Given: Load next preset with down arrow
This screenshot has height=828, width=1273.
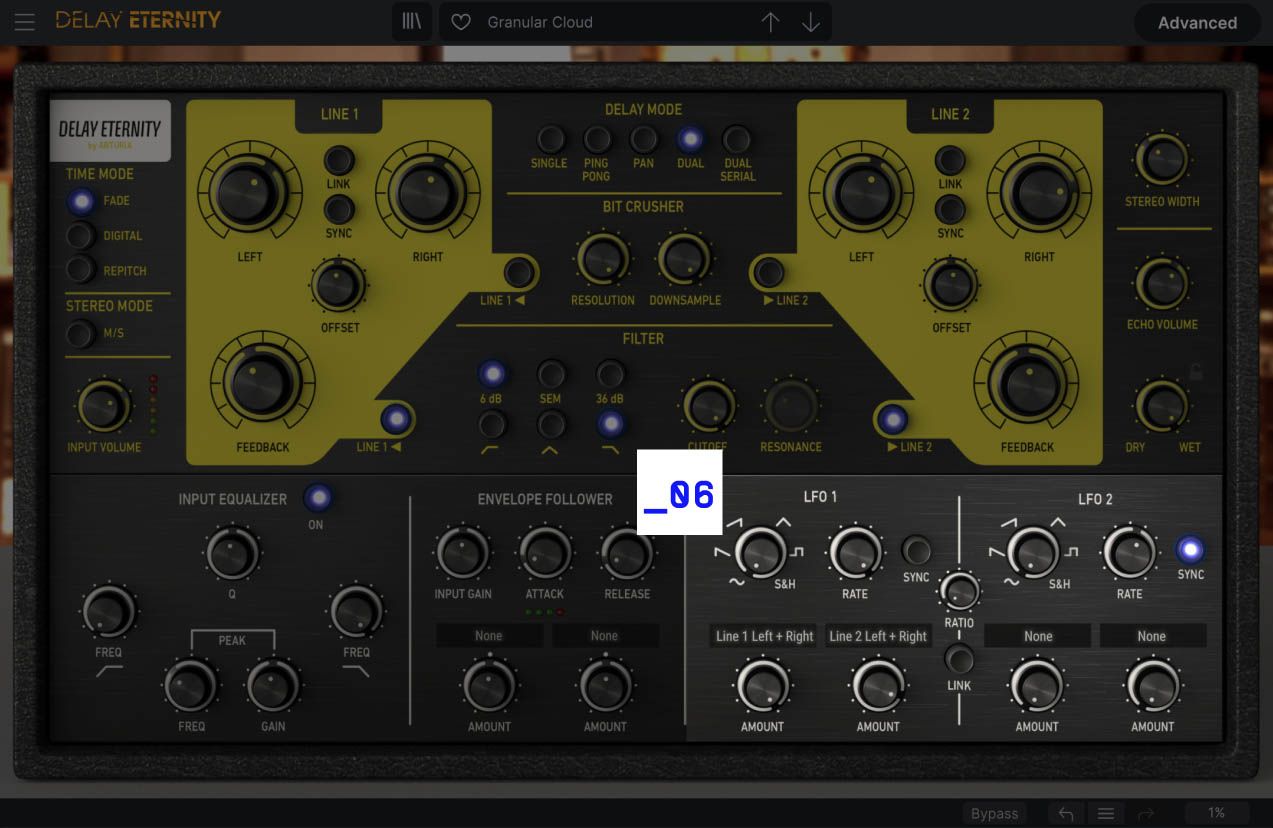Looking at the screenshot, I should (811, 22).
